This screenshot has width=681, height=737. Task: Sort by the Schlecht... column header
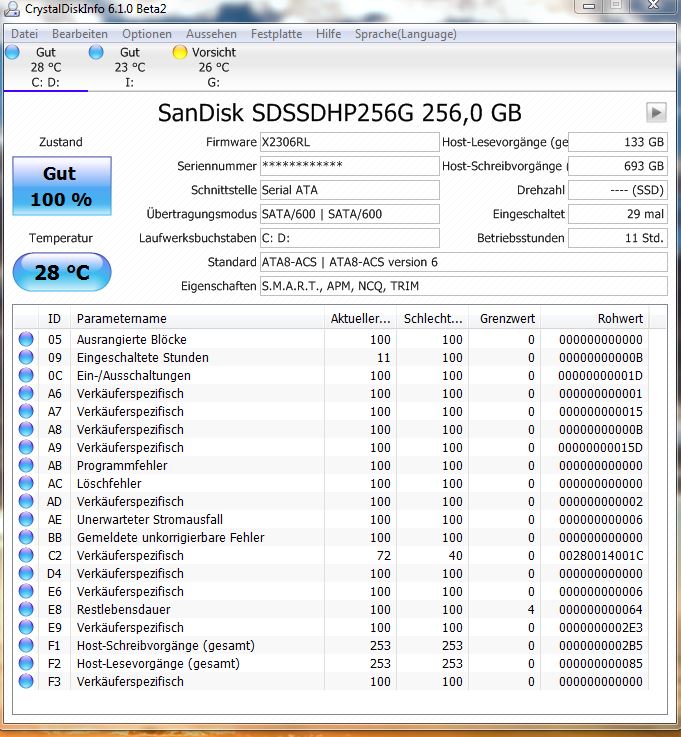[433, 318]
